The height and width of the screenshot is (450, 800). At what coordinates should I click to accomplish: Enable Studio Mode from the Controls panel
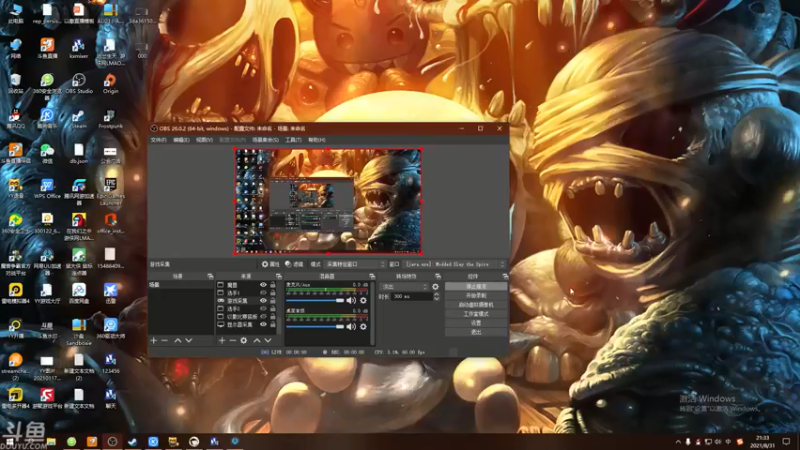click(x=476, y=314)
